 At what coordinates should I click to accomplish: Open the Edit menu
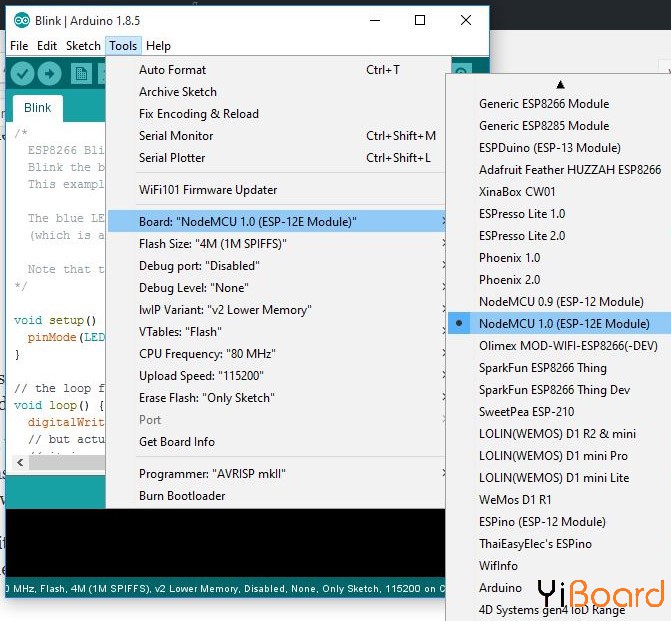tap(47, 46)
